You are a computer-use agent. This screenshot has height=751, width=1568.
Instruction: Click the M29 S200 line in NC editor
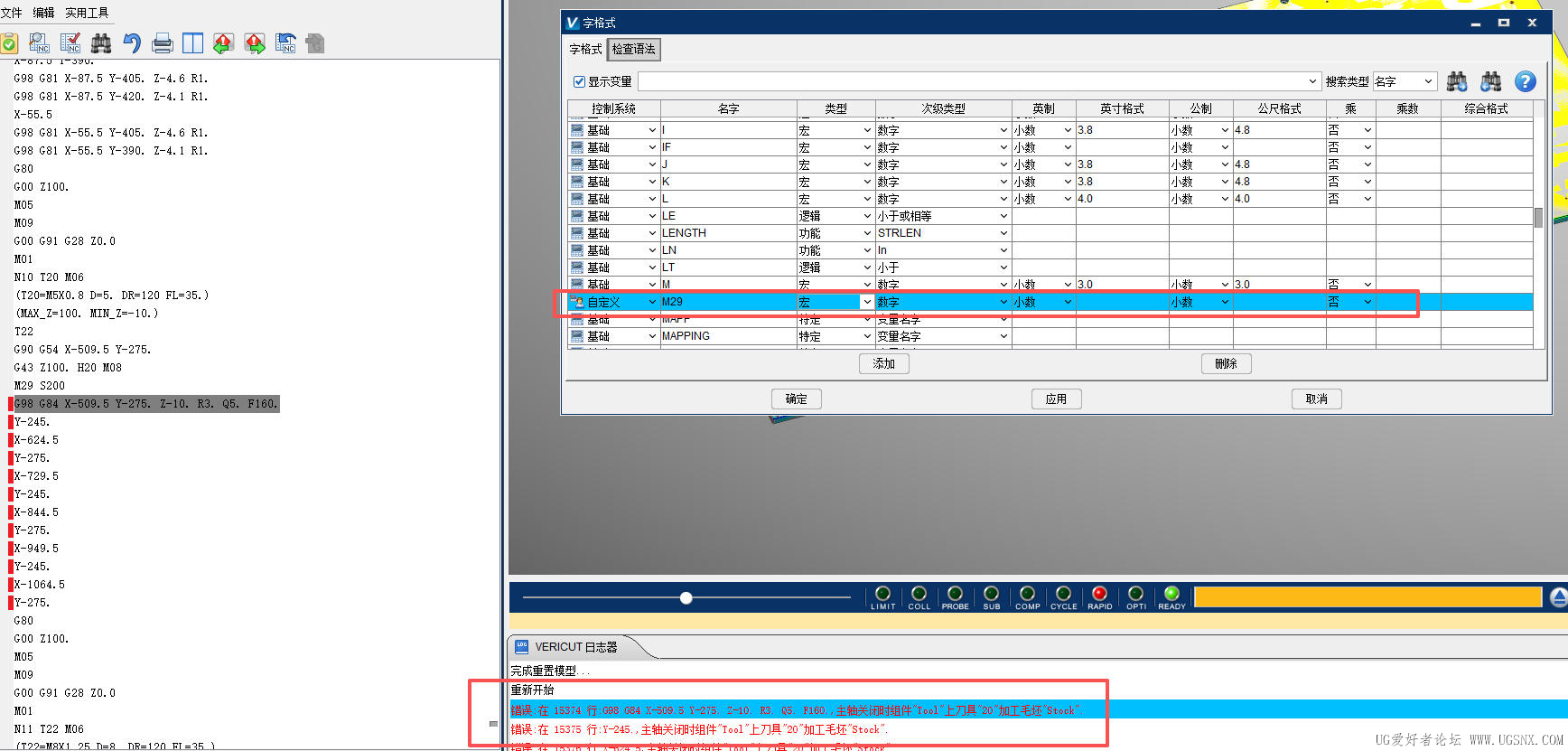tap(40, 386)
